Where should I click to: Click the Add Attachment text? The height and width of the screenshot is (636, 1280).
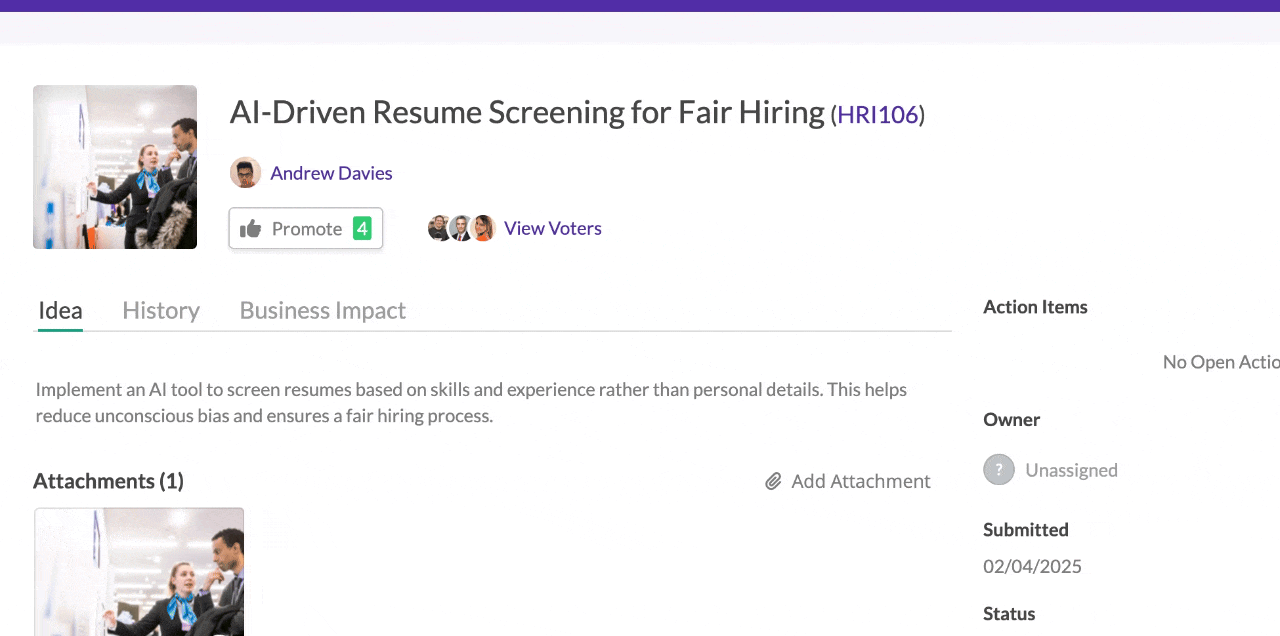pyautogui.click(x=861, y=481)
